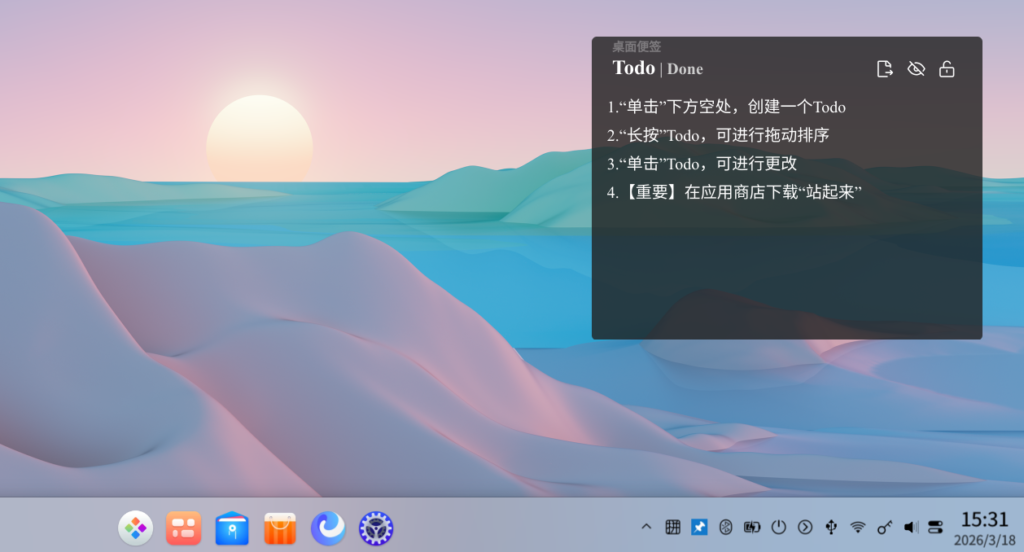Open the launcher with colorful diamond icon
1024x552 pixels.
(135, 528)
